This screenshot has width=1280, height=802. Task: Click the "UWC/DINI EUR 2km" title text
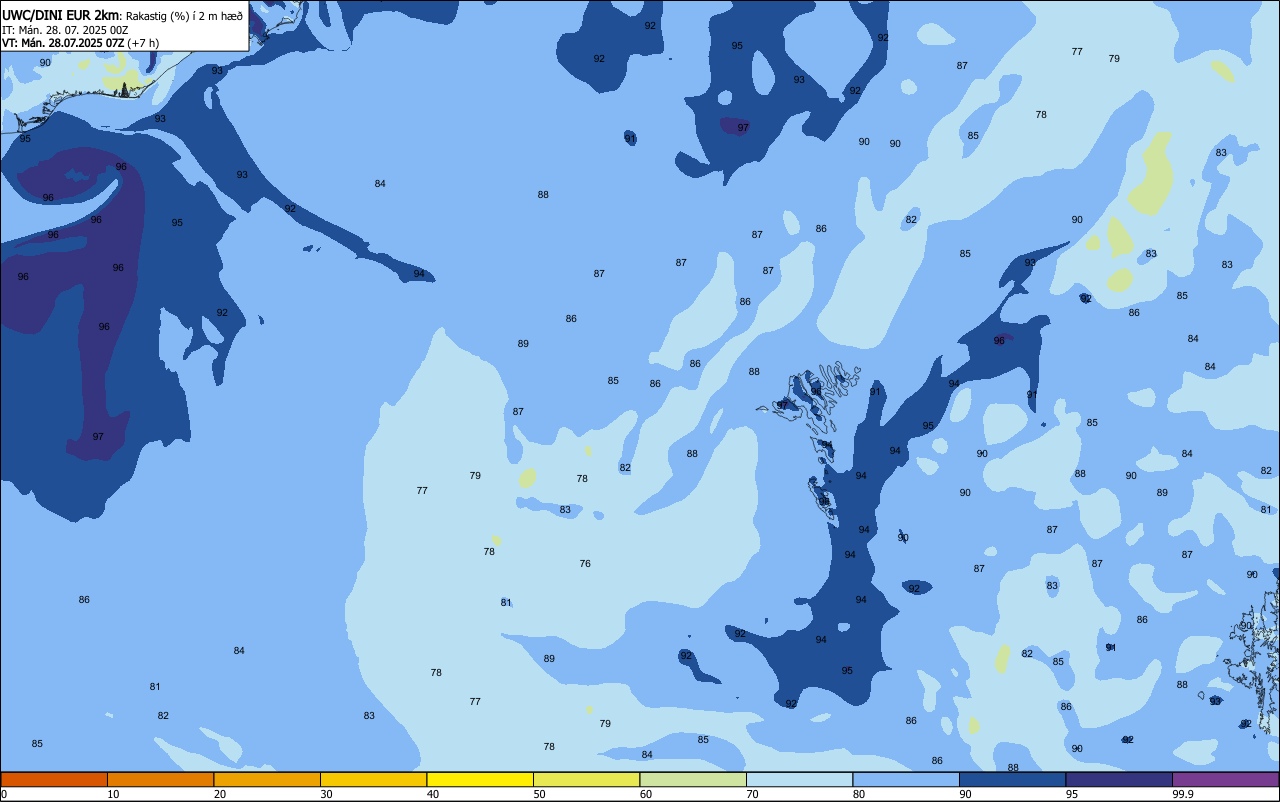61,15
